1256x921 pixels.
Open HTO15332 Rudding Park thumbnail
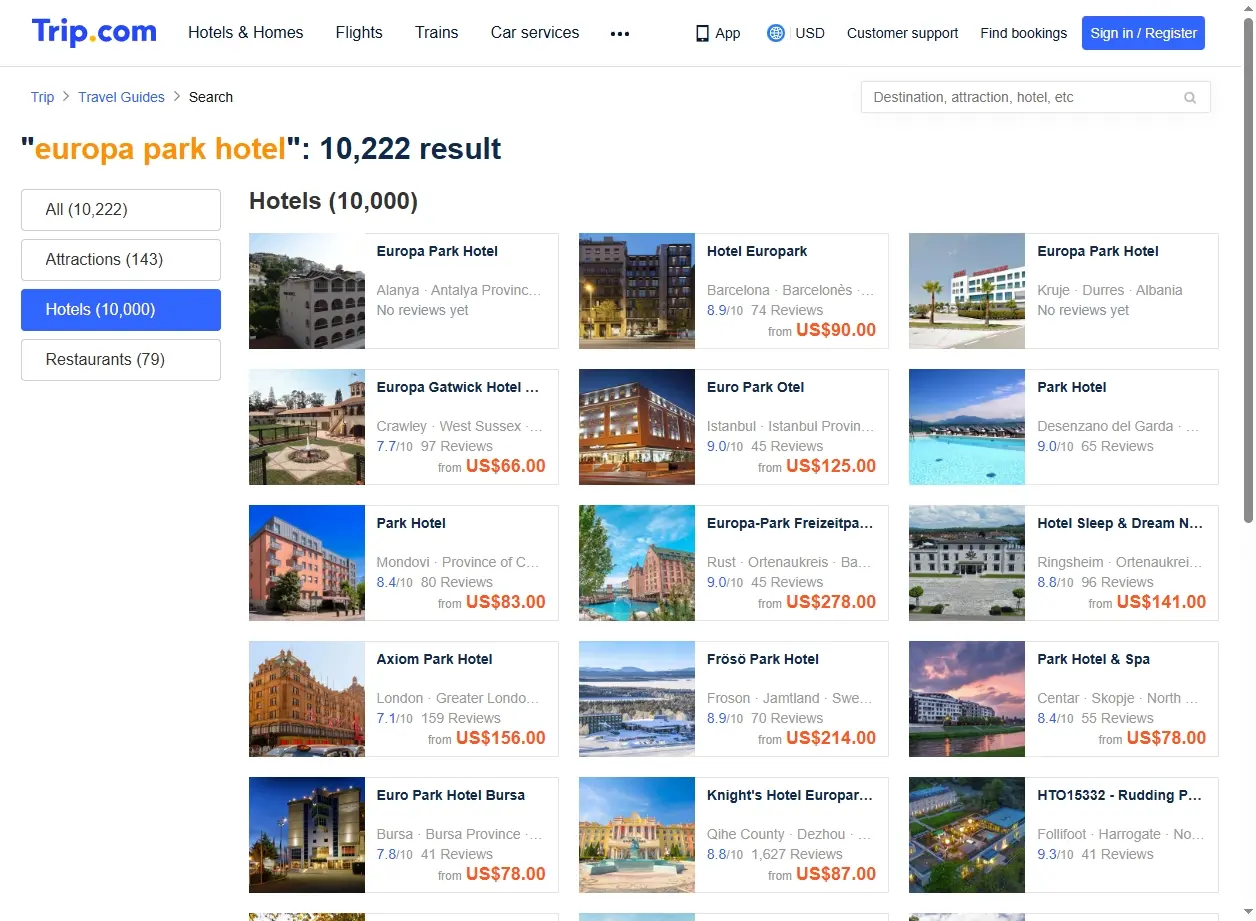tap(967, 835)
